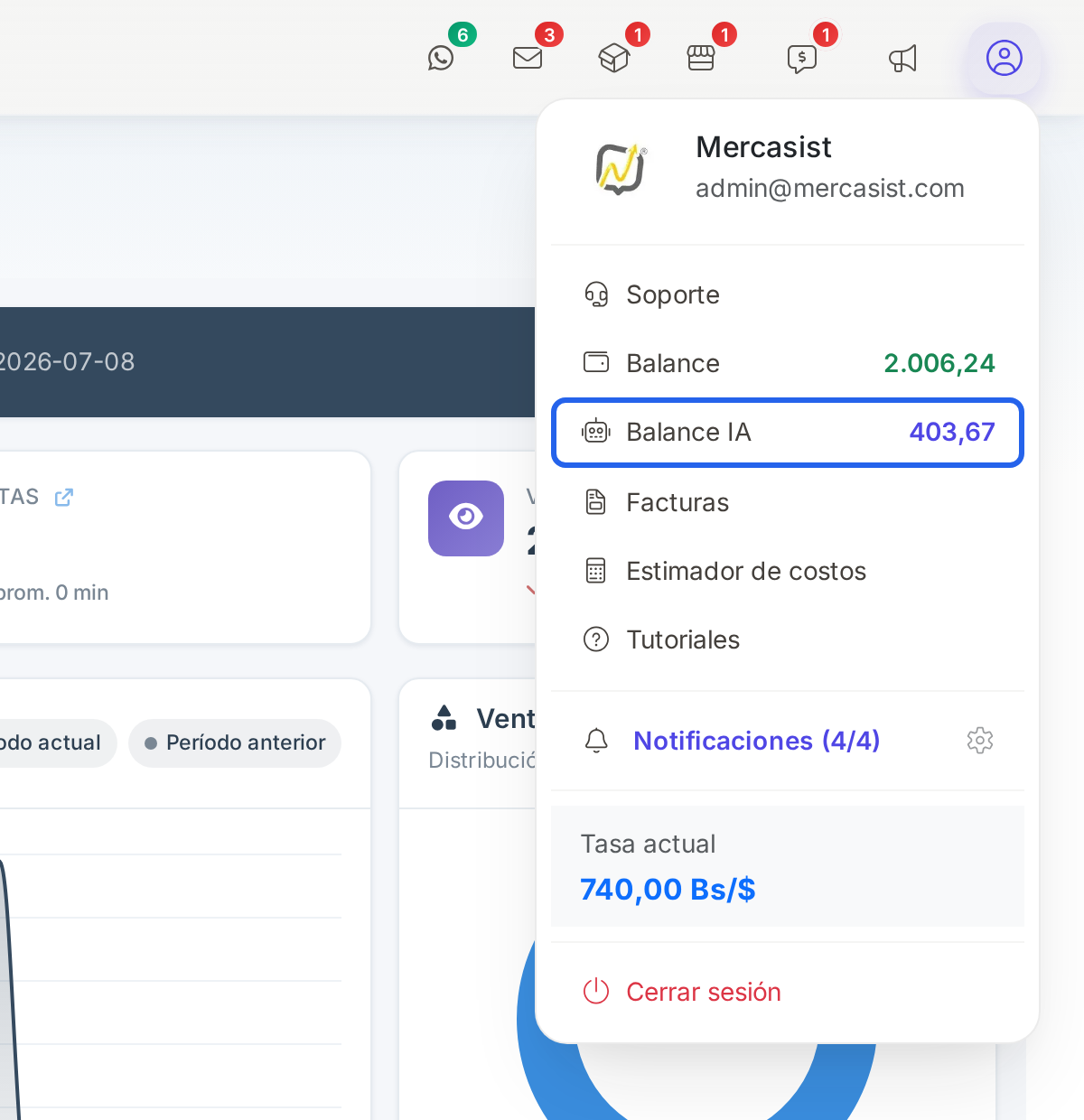This screenshot has width=1084, height=1120.
Task: Click the admin@mercasist.com email text
Action: click(830, 188)
